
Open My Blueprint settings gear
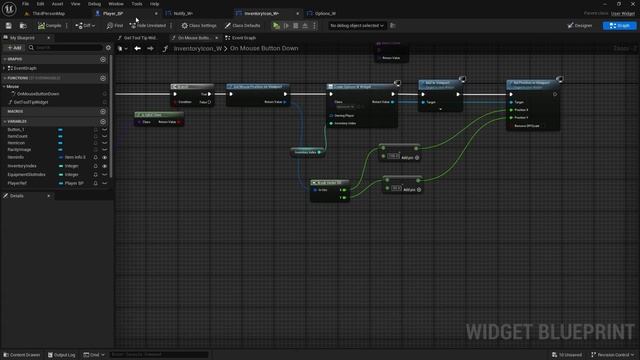[x=108, y=48]
